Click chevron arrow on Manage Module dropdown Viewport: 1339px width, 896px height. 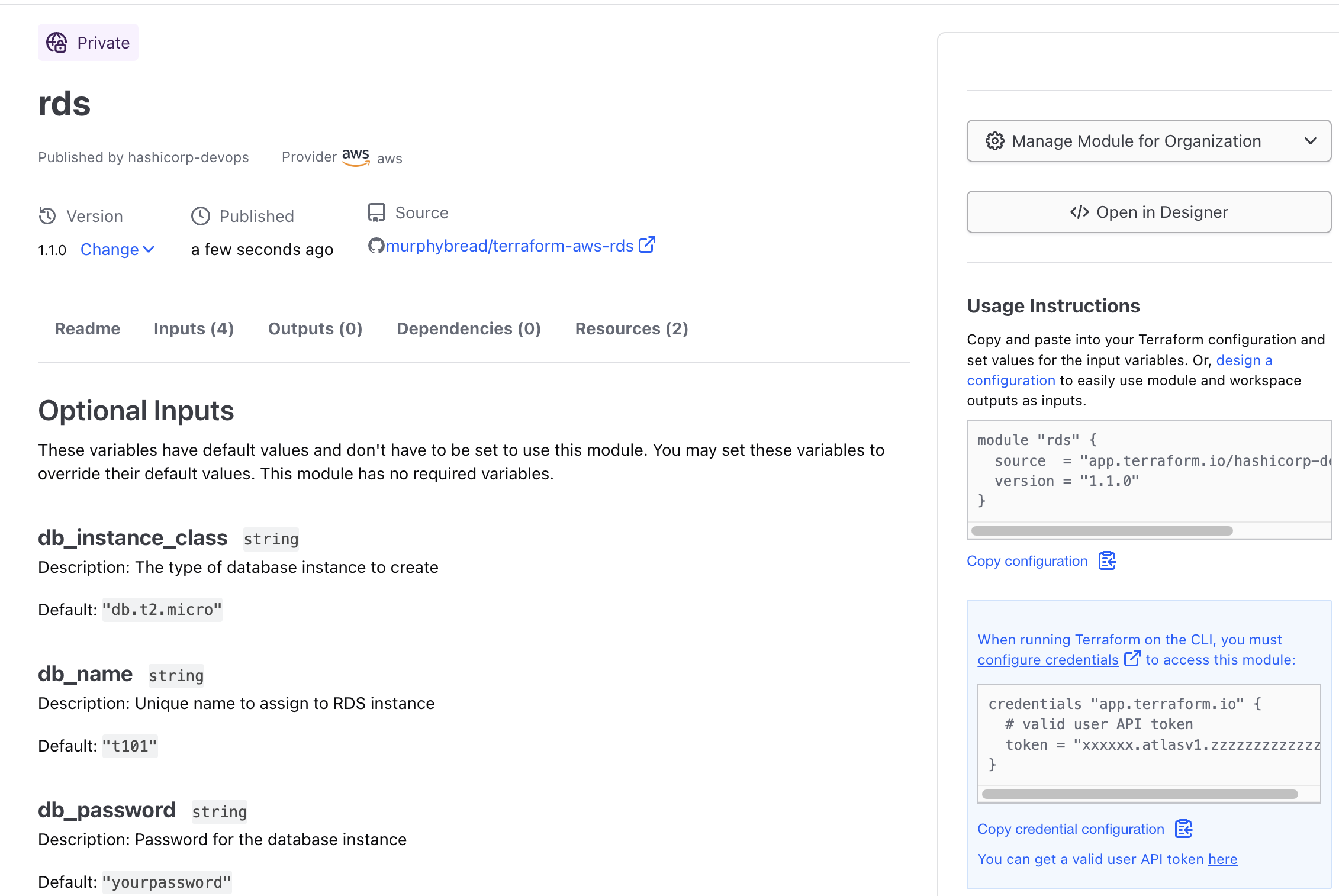(x=1311, y=141)
